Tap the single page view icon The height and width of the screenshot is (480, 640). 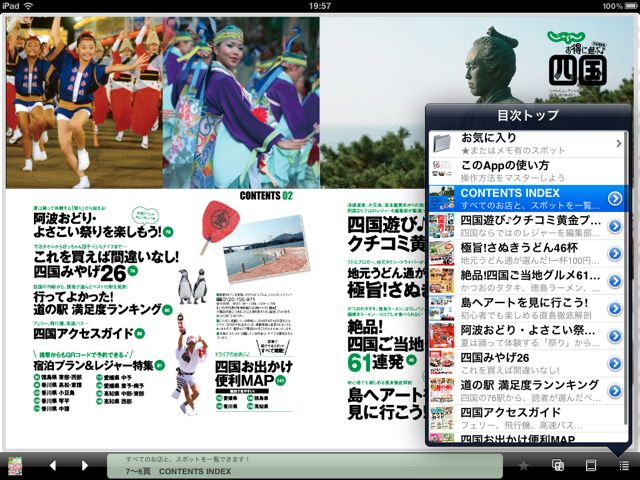[x=590, y=465]
